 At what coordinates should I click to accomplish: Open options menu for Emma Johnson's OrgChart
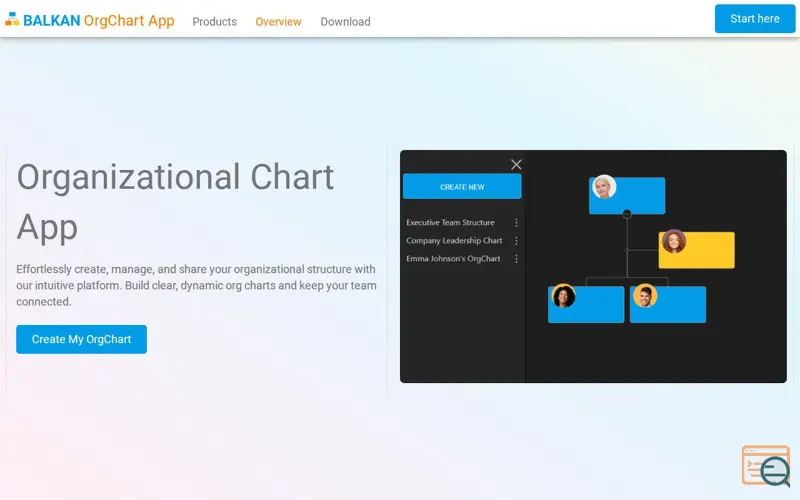point(516,259)
